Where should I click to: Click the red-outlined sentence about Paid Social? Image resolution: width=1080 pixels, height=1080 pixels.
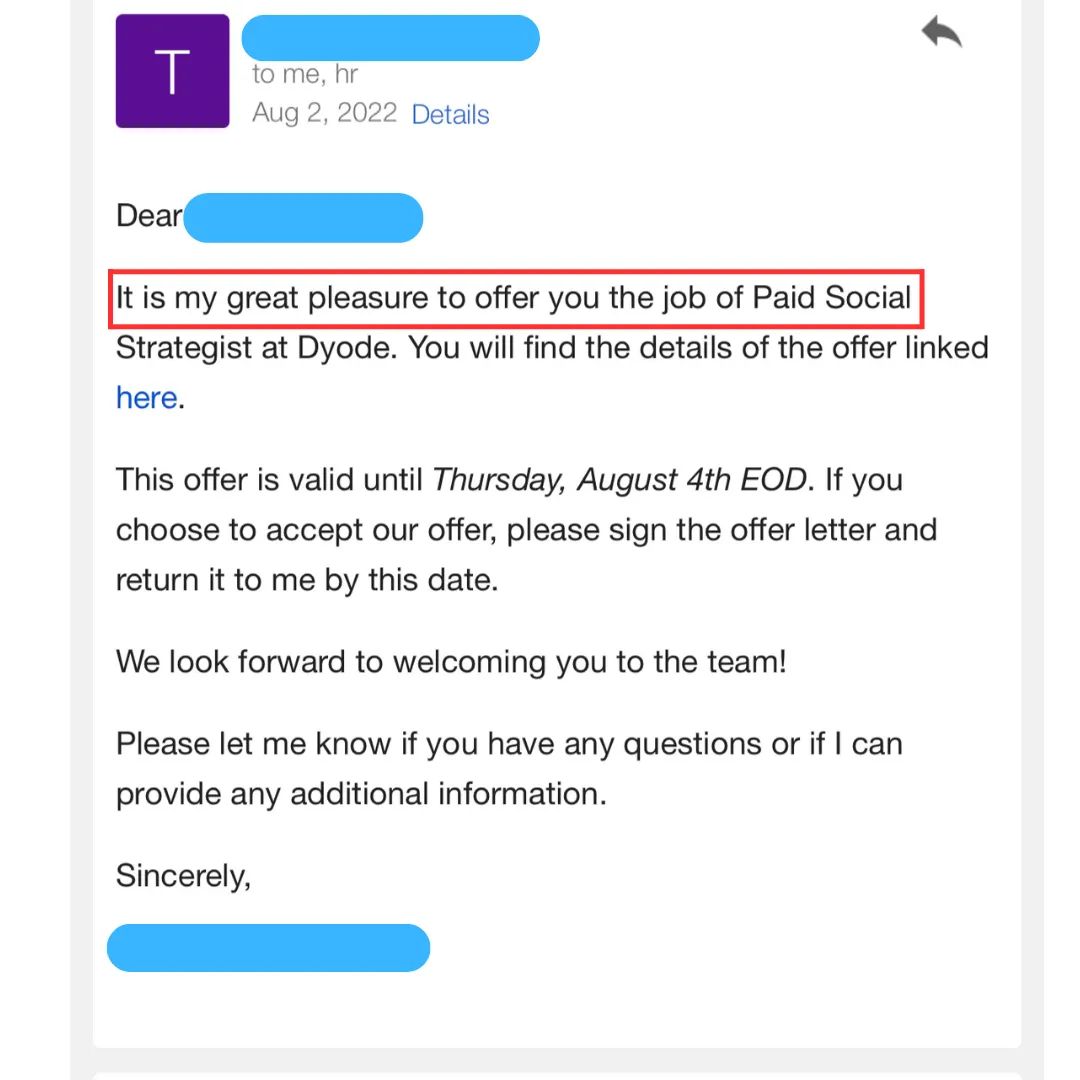[516, 299]
